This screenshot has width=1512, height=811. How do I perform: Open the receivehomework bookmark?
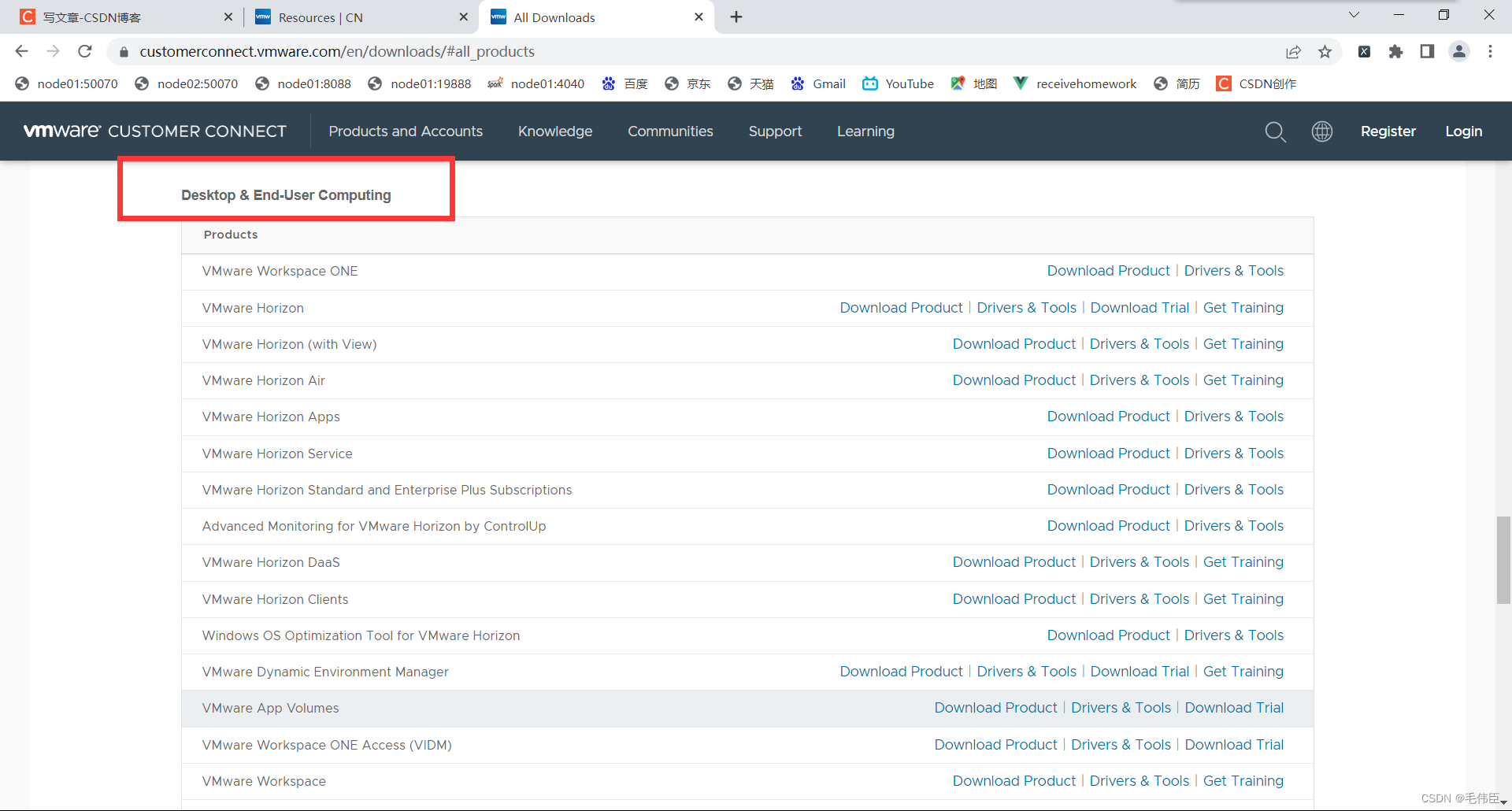[x=1075, y=83]
